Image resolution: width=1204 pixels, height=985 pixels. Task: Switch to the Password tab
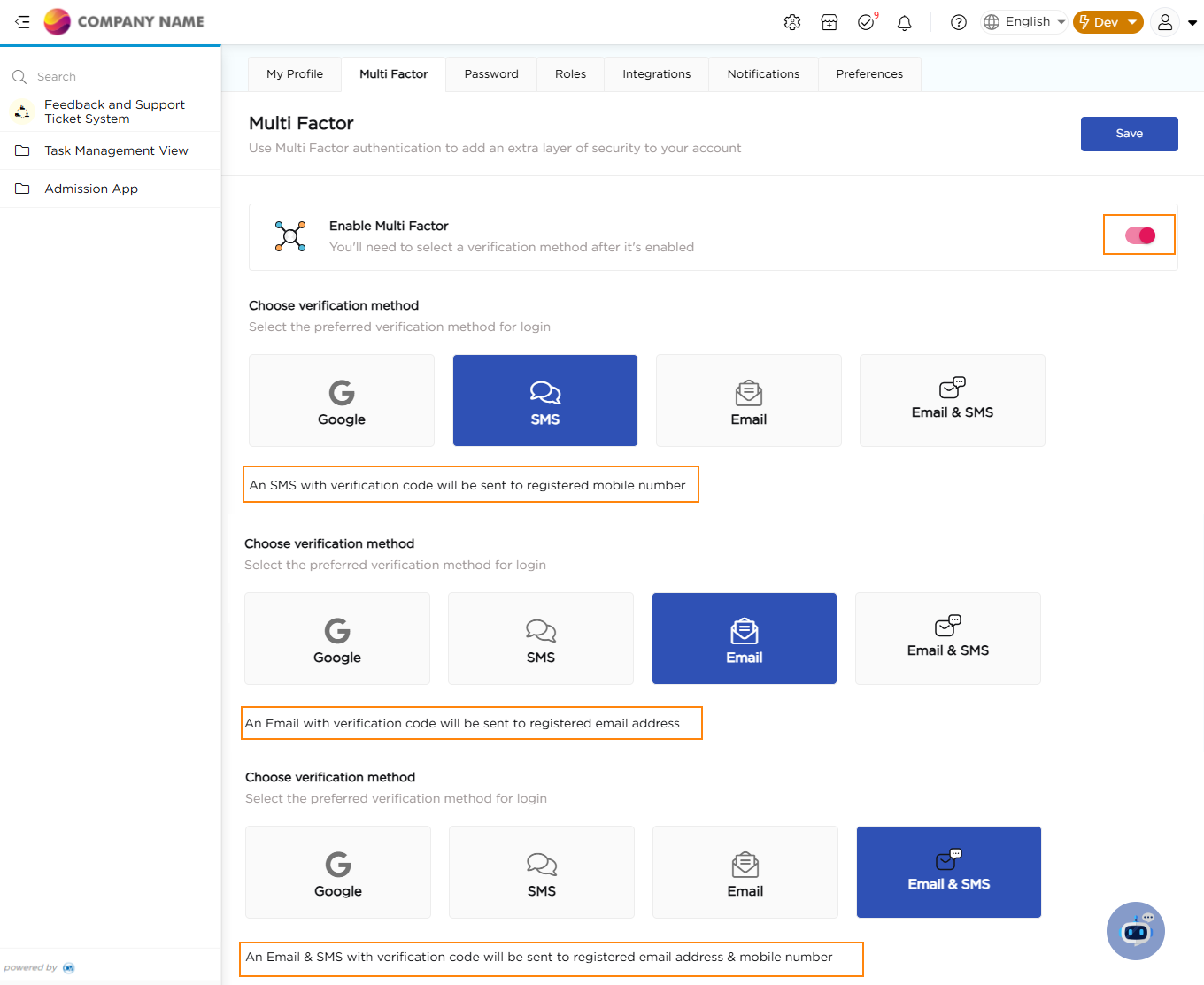491,74
